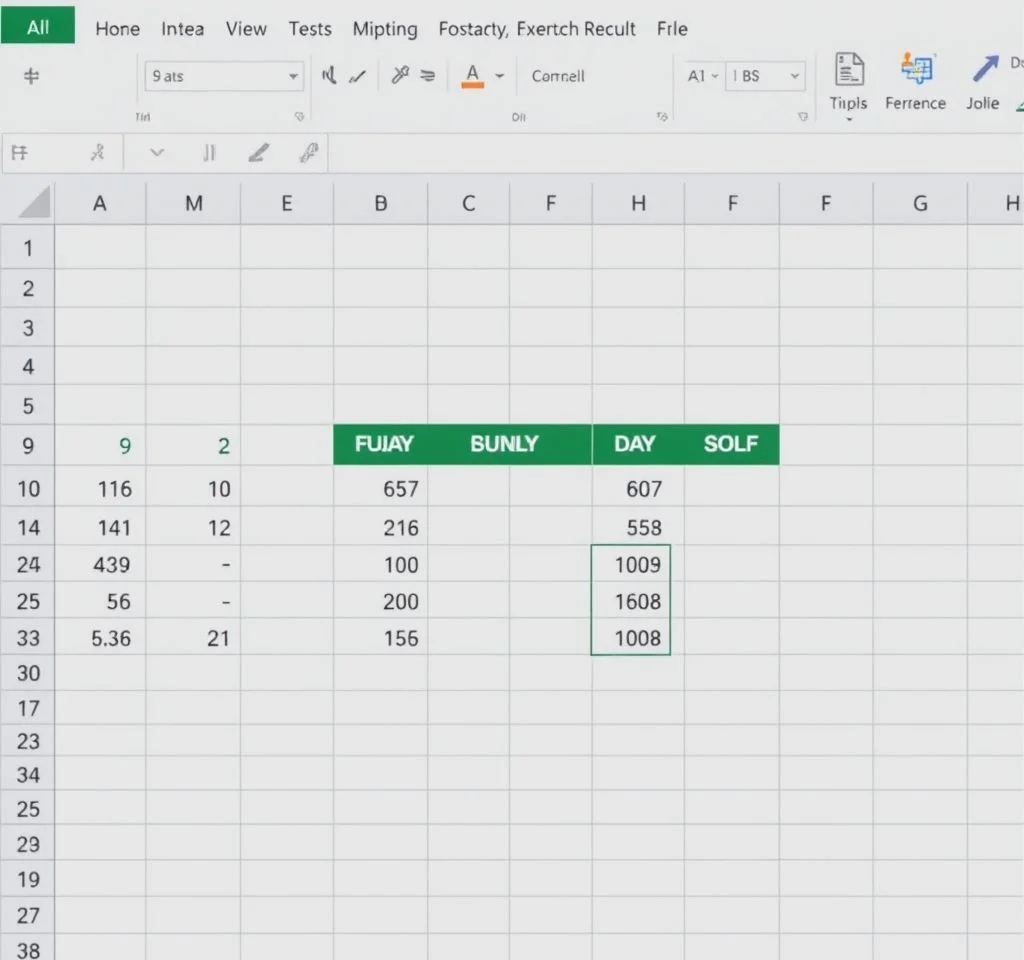The width and height of the screenshot is (1024, 960).
Task: Click the grid icon at far left of lower toolbar
Action: pyautogui.click(x=19, y=153)
